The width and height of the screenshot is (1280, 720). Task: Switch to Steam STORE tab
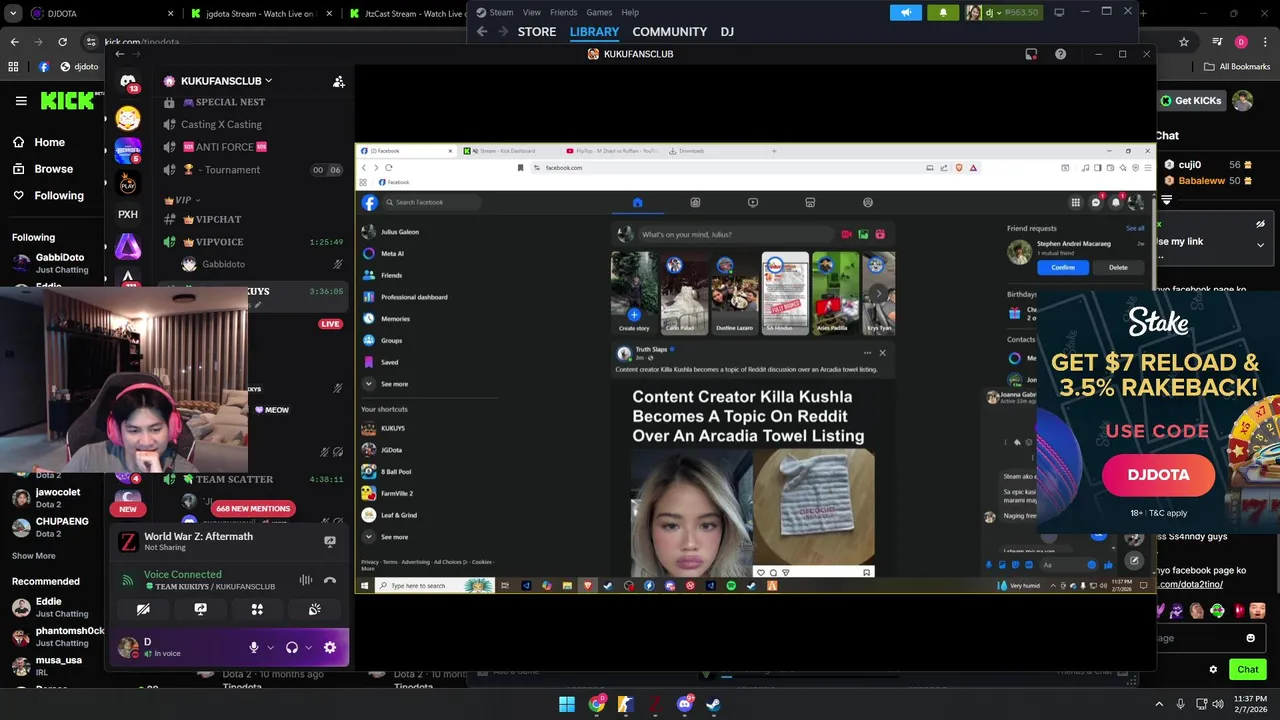coord(537,32)
